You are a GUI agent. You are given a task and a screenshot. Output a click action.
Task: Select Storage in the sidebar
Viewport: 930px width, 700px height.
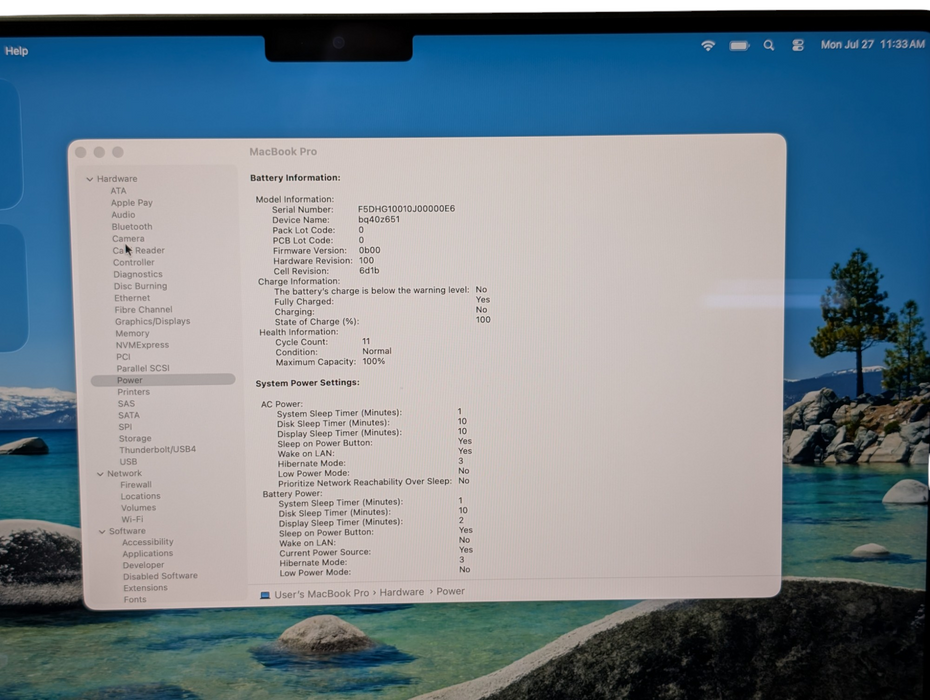pos(135,438)
